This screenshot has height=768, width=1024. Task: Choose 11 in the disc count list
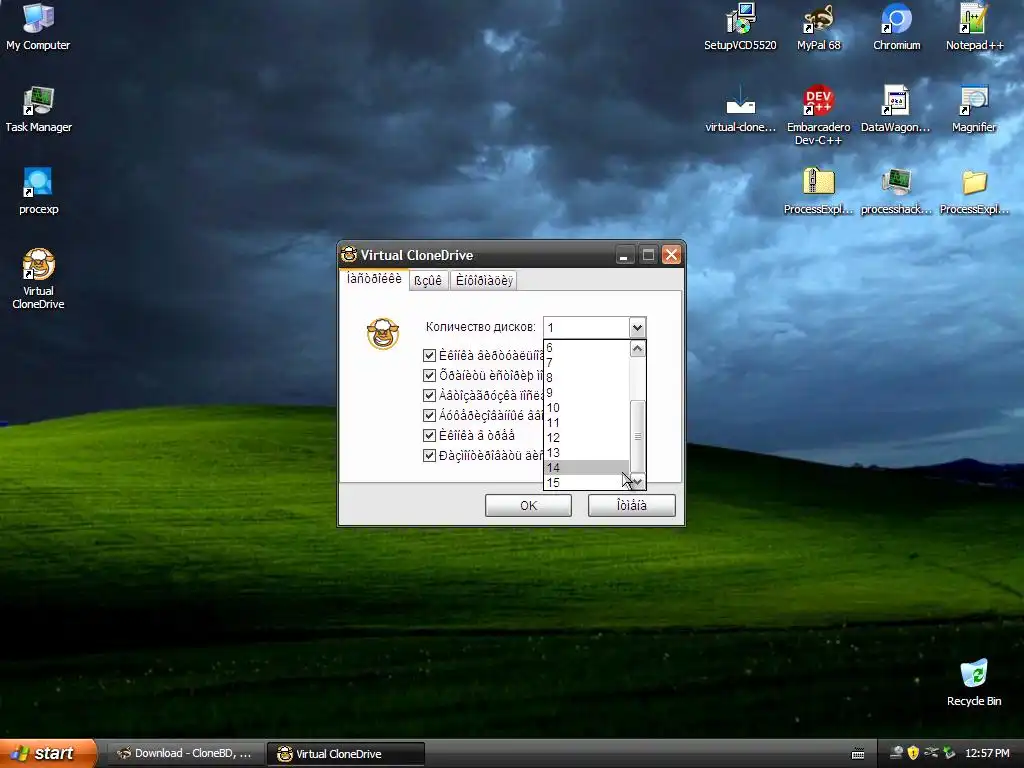point(587,423)
